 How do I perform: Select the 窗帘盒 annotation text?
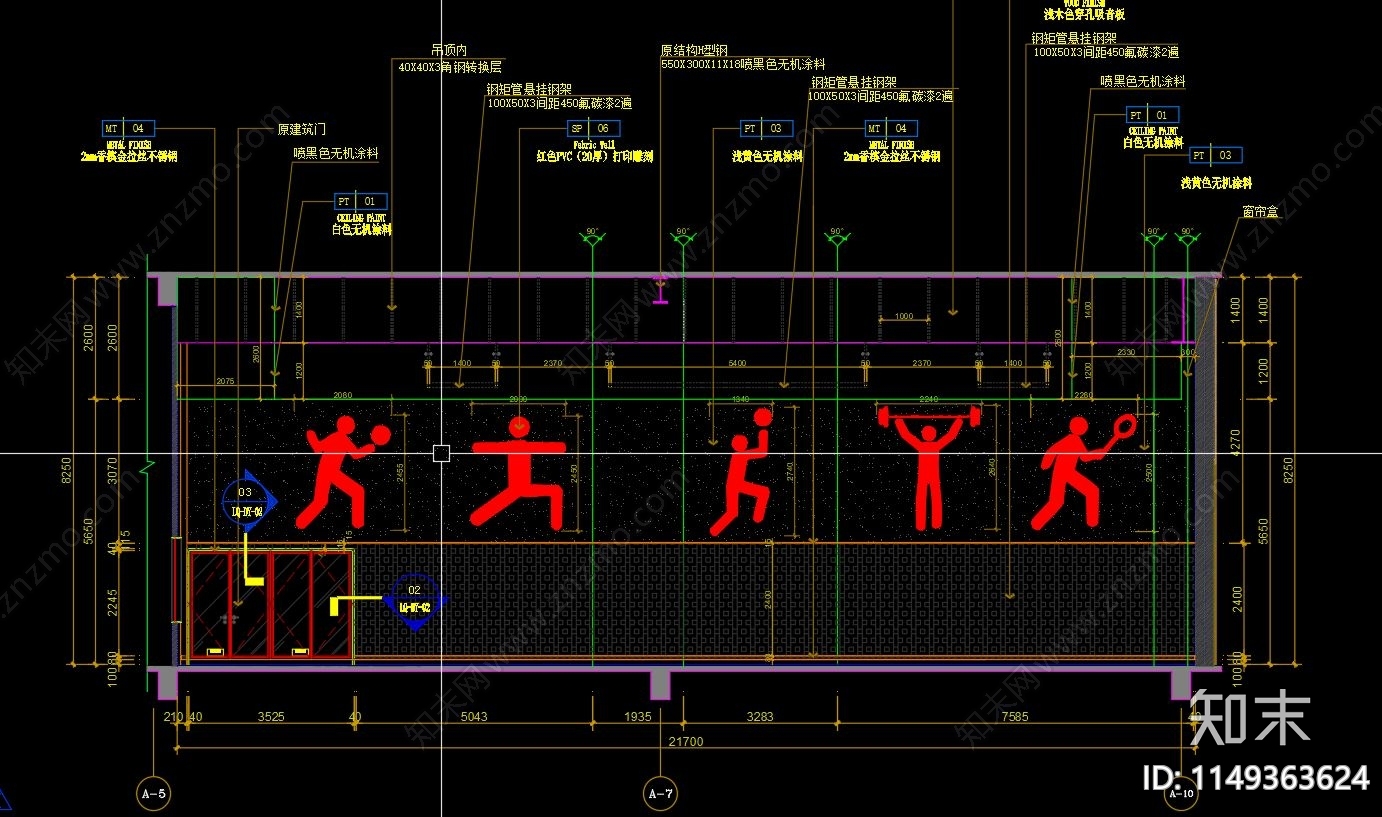pyautogui.click(x=1260, y=211)
